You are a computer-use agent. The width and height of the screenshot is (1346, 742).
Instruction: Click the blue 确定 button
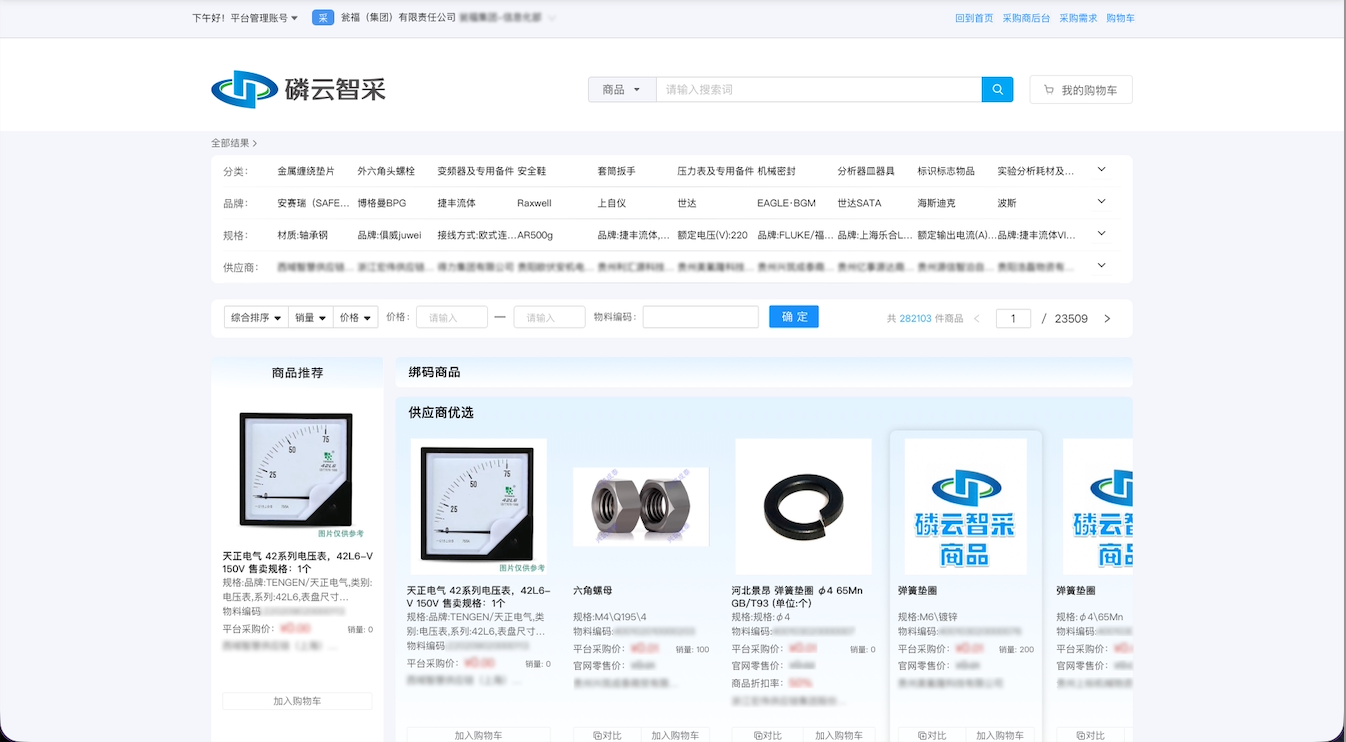point(794,317)
